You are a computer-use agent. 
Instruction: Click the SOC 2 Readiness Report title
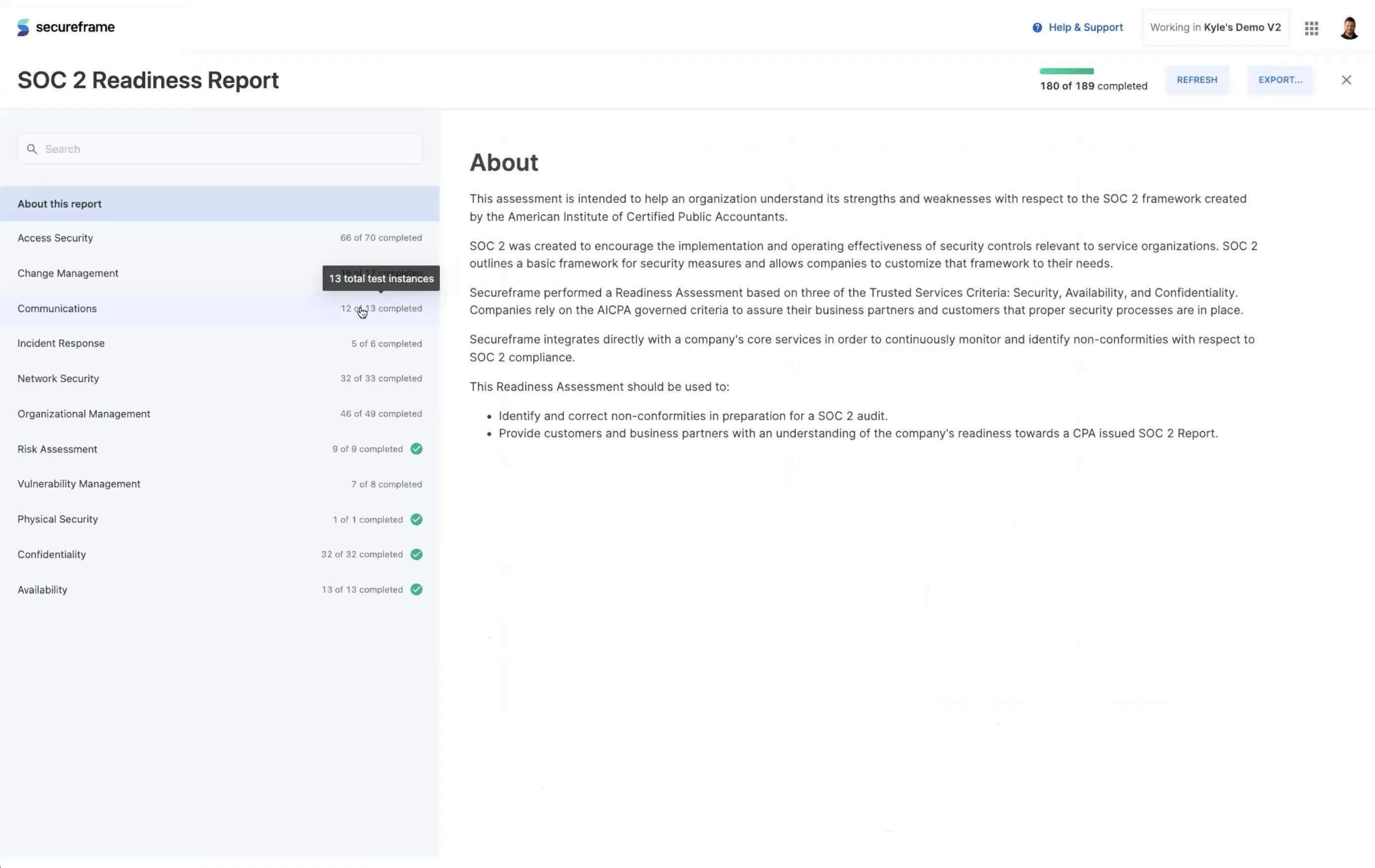point(148,80)
